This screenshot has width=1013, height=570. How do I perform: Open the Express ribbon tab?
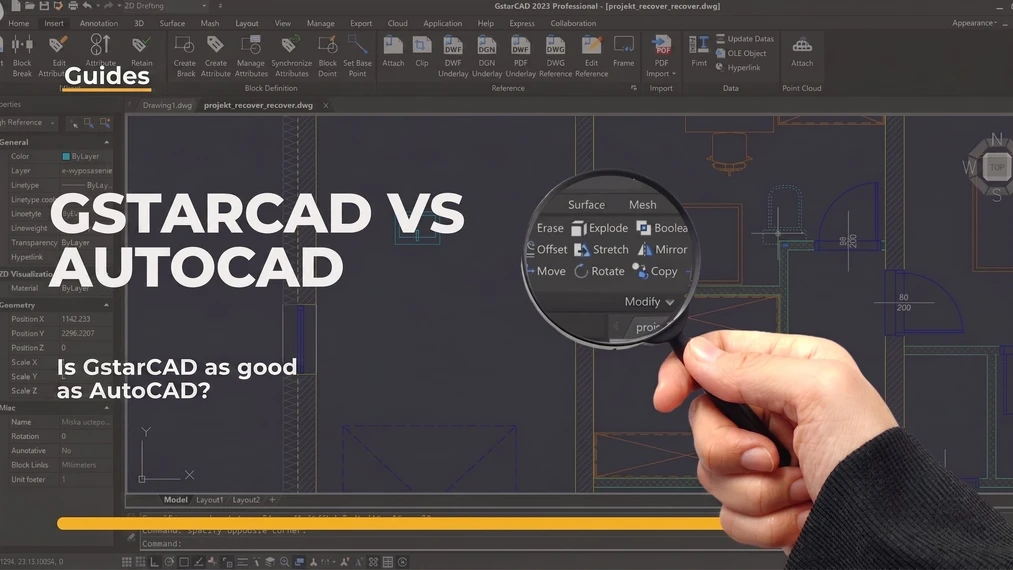pos(521,23)
